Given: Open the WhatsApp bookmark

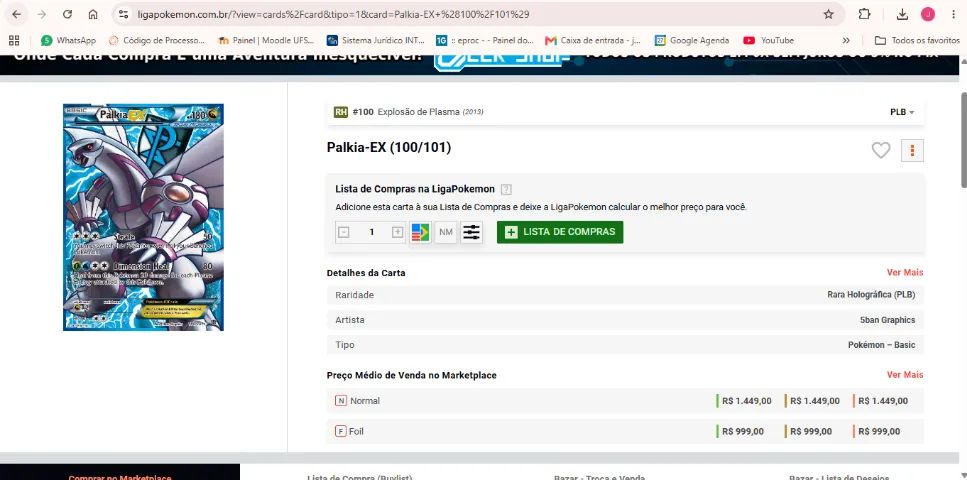Looking at the screenshot, I should pyautogui.click(x=68, y=40).
